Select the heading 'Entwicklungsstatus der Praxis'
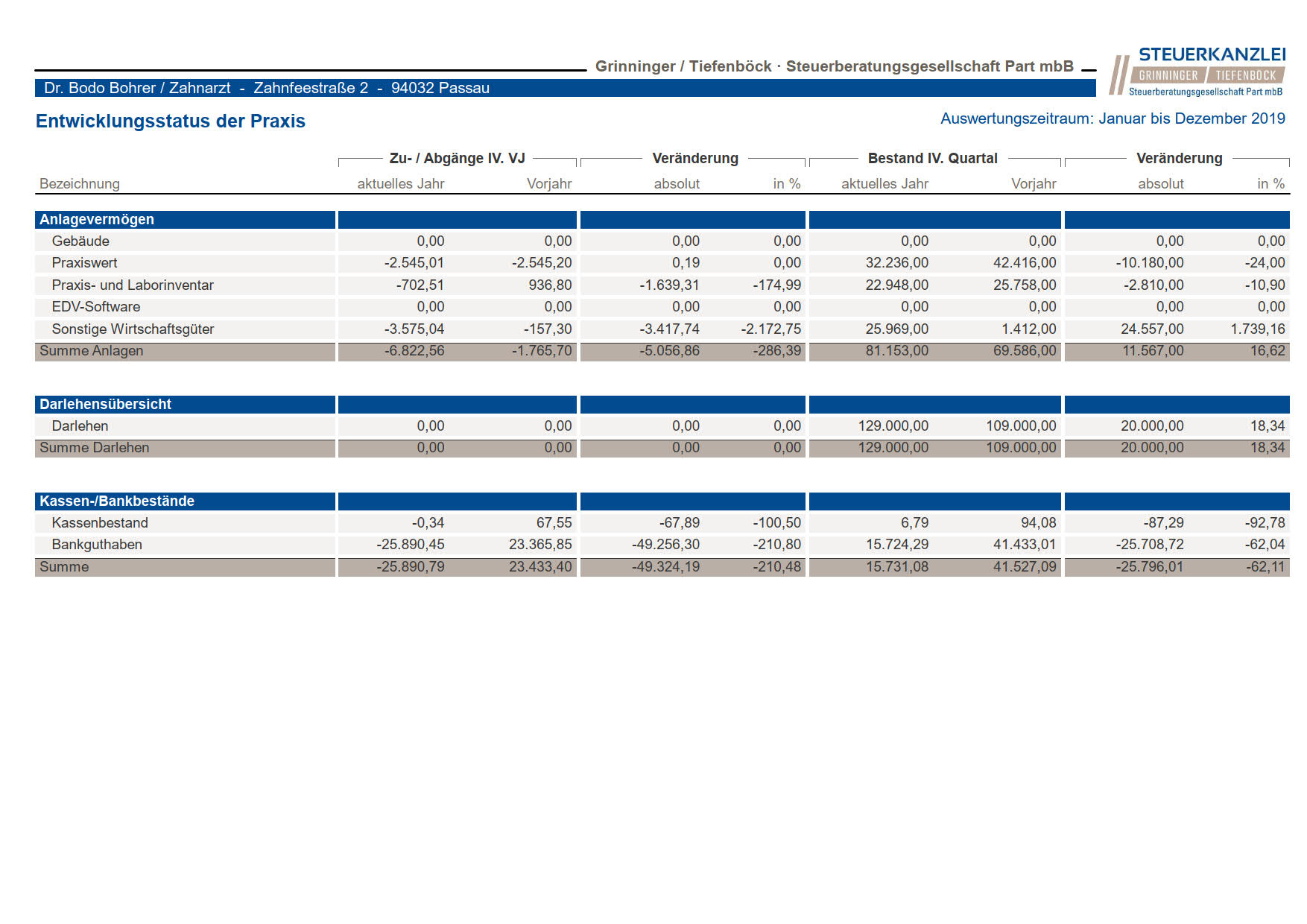Image resolution: width=1307 pixels, height=924 pixels. click(171, 121)
